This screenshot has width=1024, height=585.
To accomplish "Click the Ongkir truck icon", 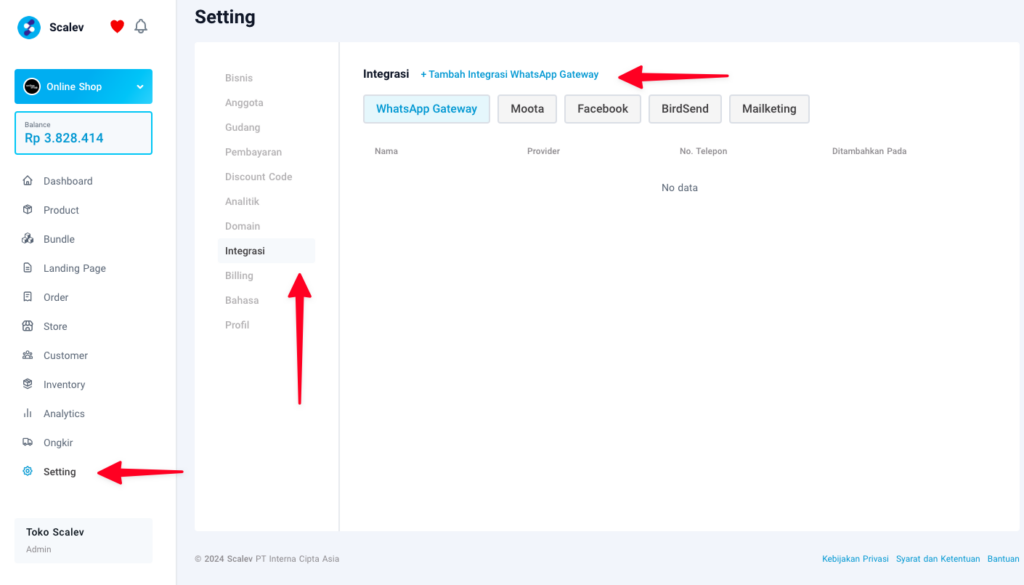I will coord(27,442).
